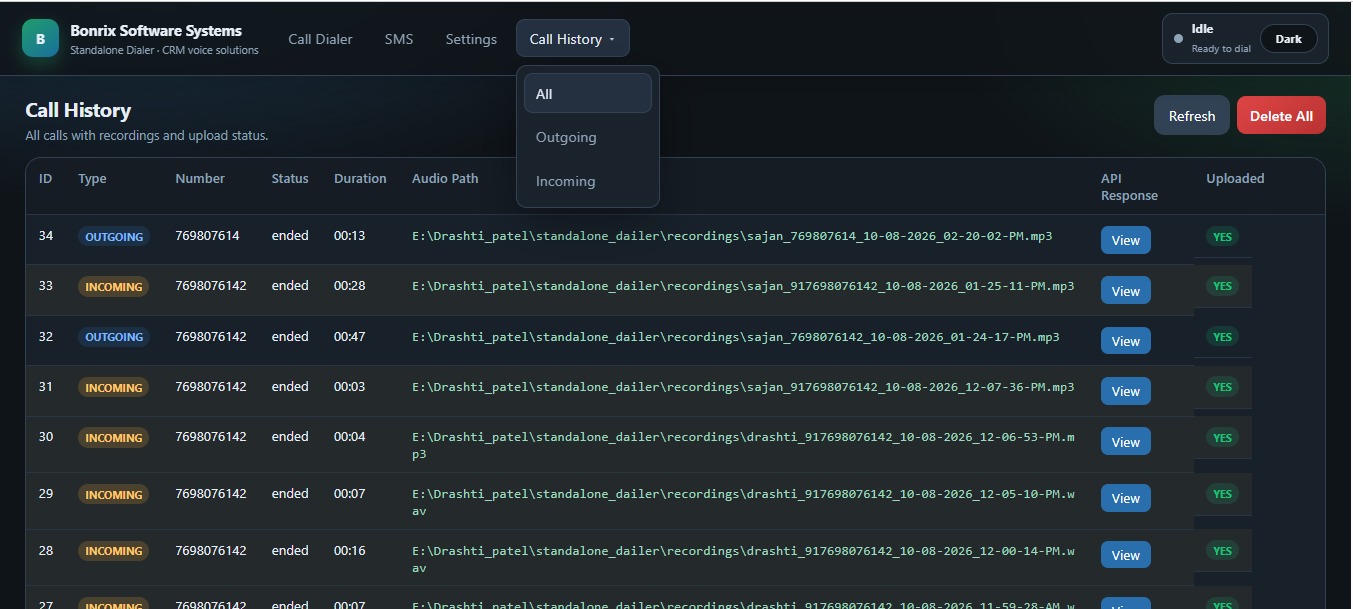Click audio path ending 01-24-17-PM.mp3

(736, 336)
